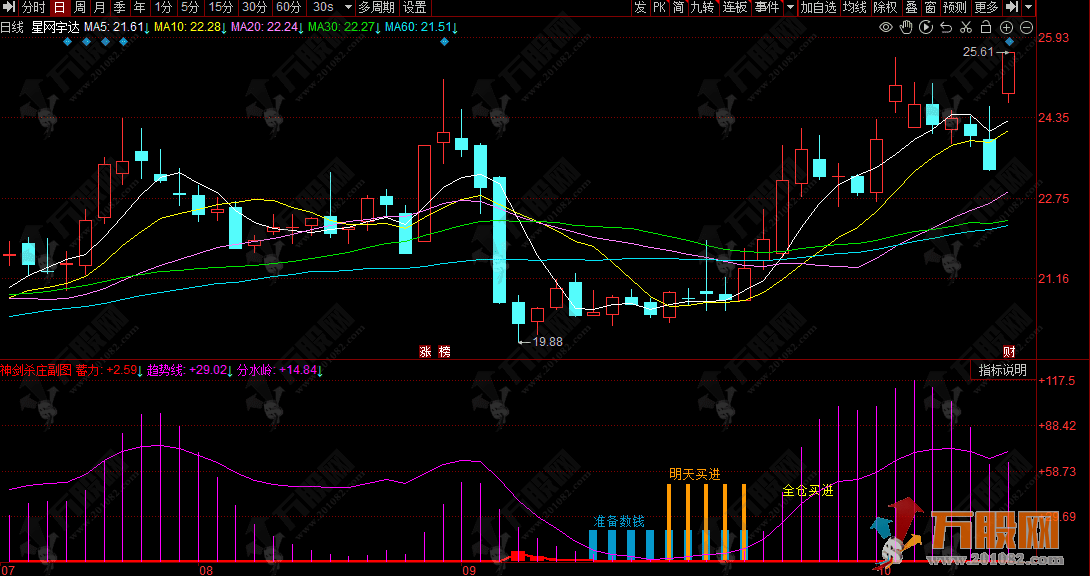Click the 加自选 button

(818, 7)
